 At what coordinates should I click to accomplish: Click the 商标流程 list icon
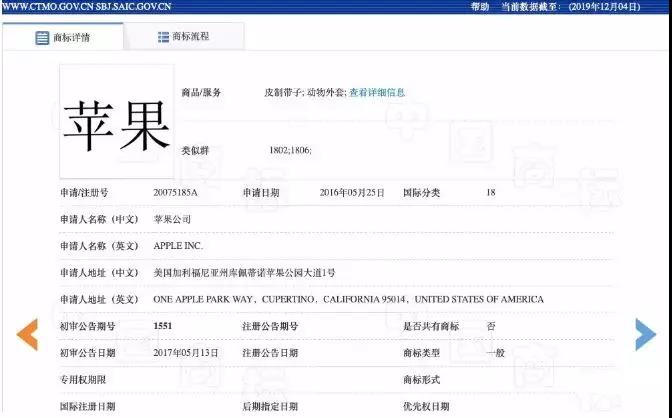pos(163,37)
